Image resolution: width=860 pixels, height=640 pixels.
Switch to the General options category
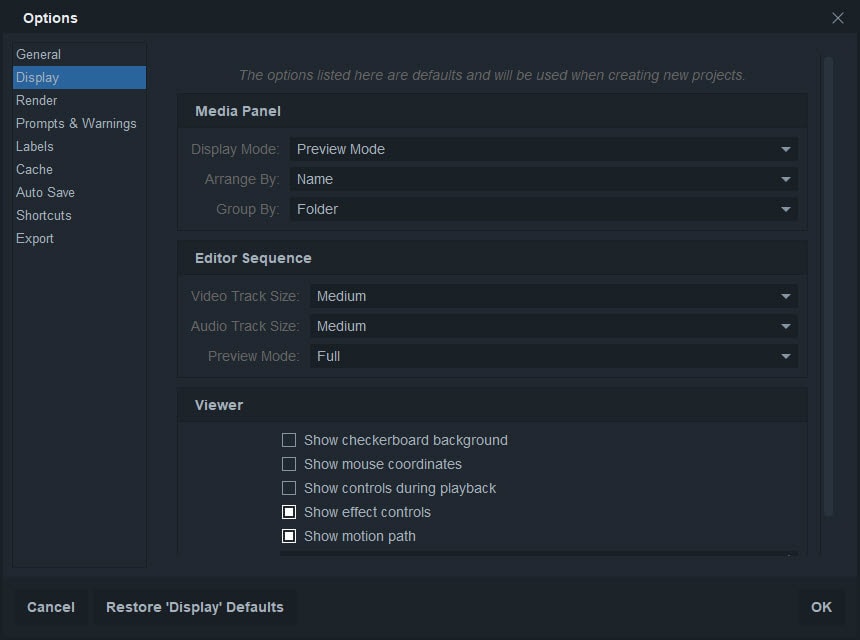pos(38,54)
